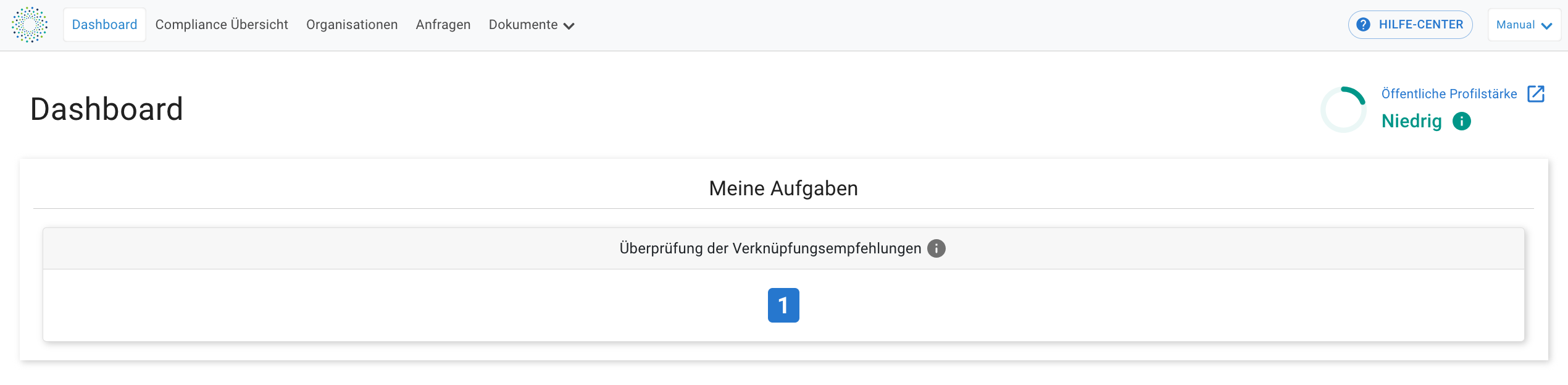Image resolution: width=1568 pixels, height=385 pixels.
Task: Open the external link icon beside Öffentliche Profilstärke
Action: [x=1536, y=94]
